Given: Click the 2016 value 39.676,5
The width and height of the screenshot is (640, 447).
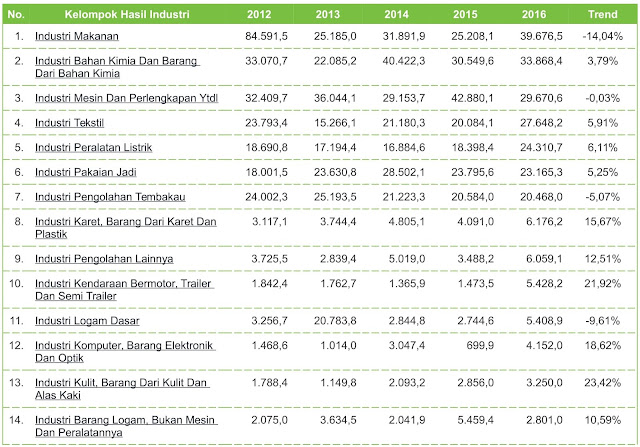Looking at the screenshot, I should [541, 36].
